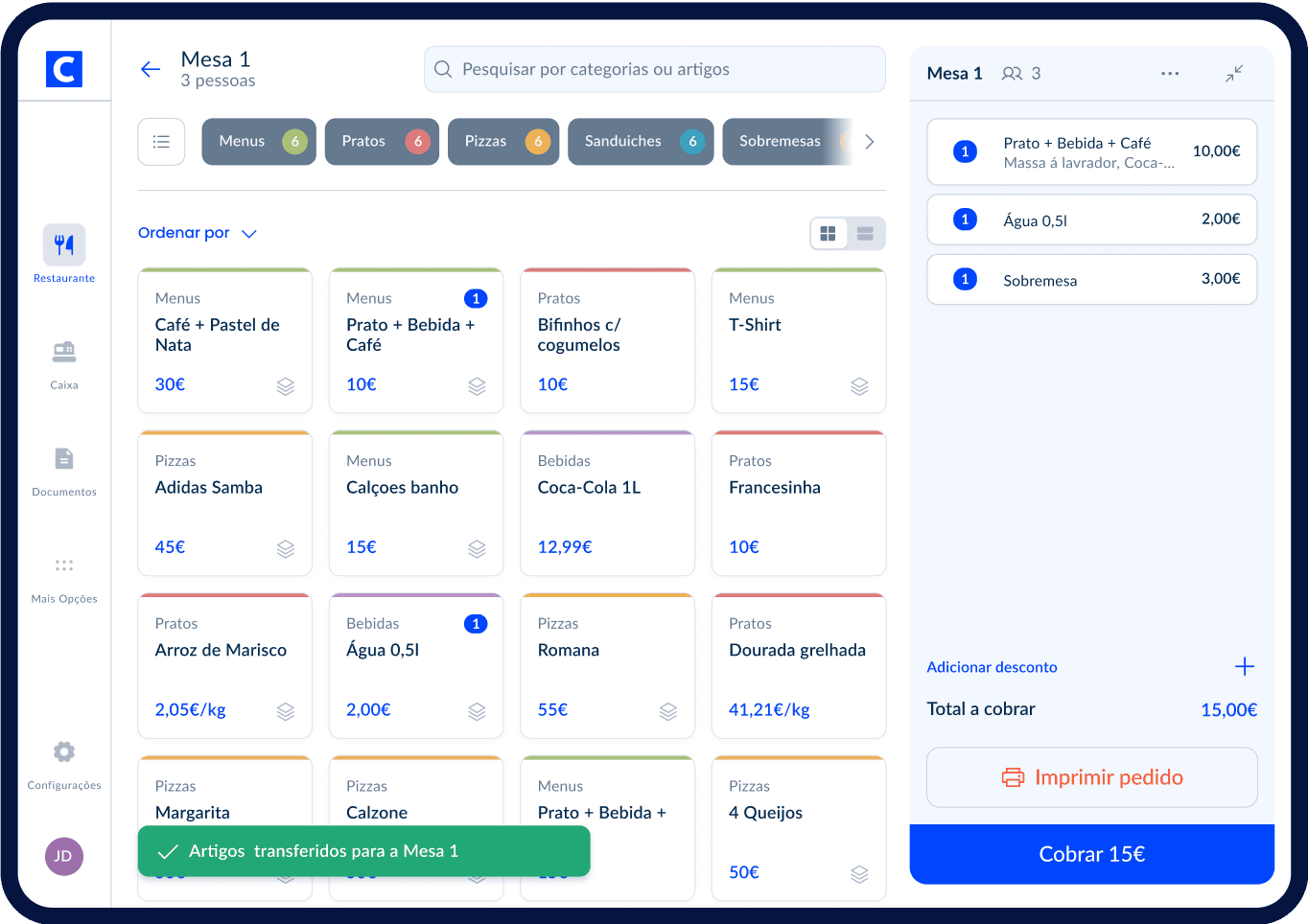The height and width of the screenshot is (924, 1308).
Task: Select the Sanduiches category tab
Action: 640,142
